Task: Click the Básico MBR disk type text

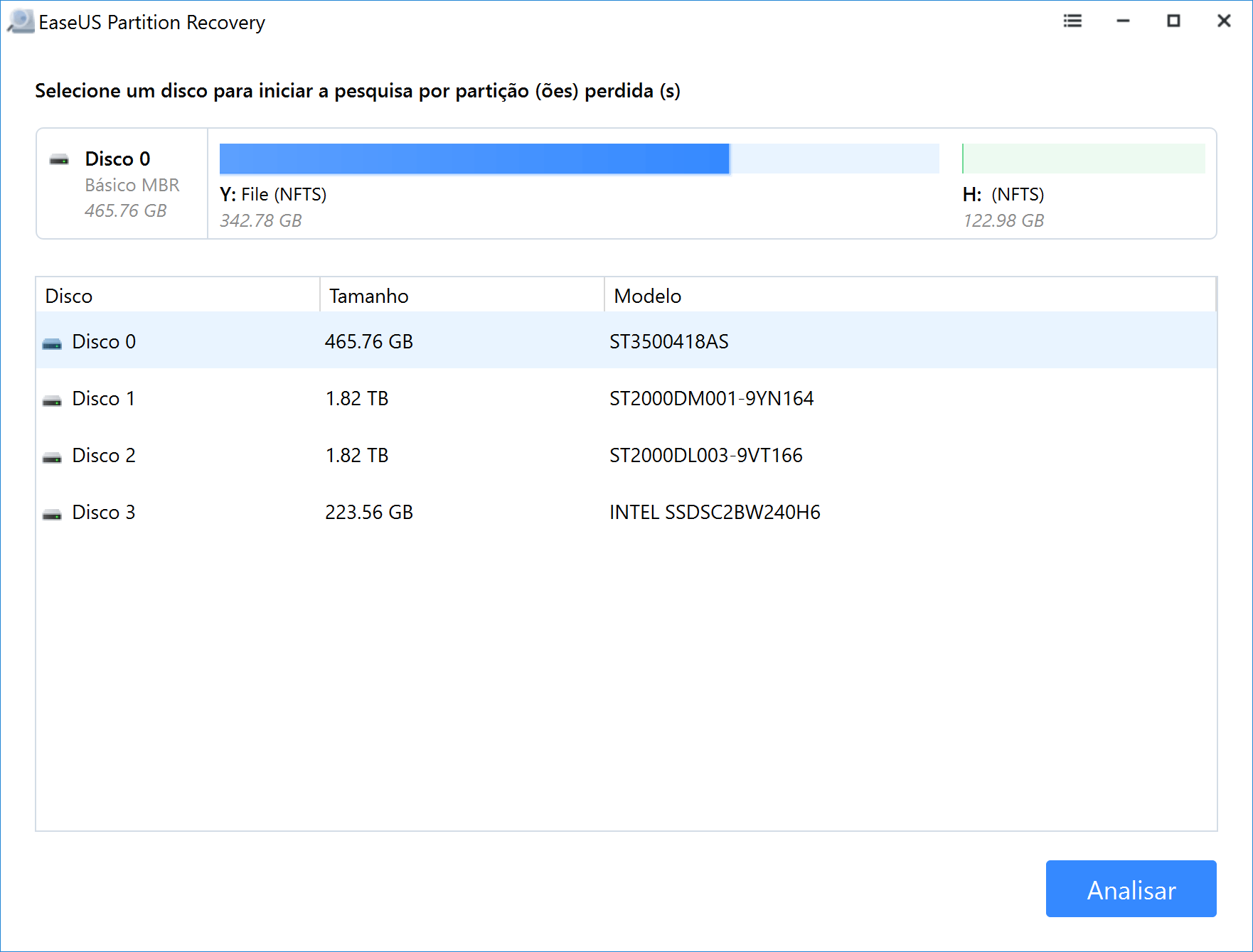Action: click(x=132, y=185)
